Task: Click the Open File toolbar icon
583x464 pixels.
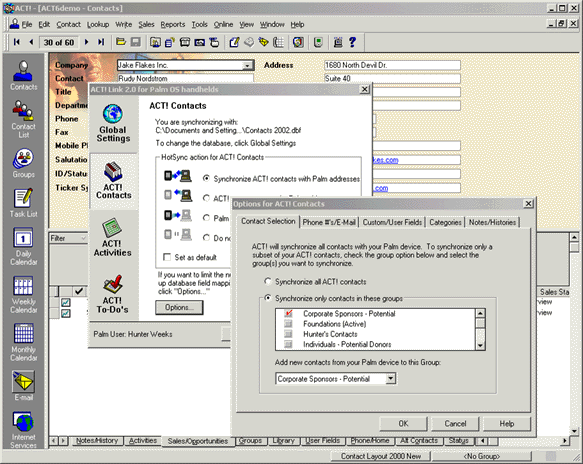Action: 120,42
